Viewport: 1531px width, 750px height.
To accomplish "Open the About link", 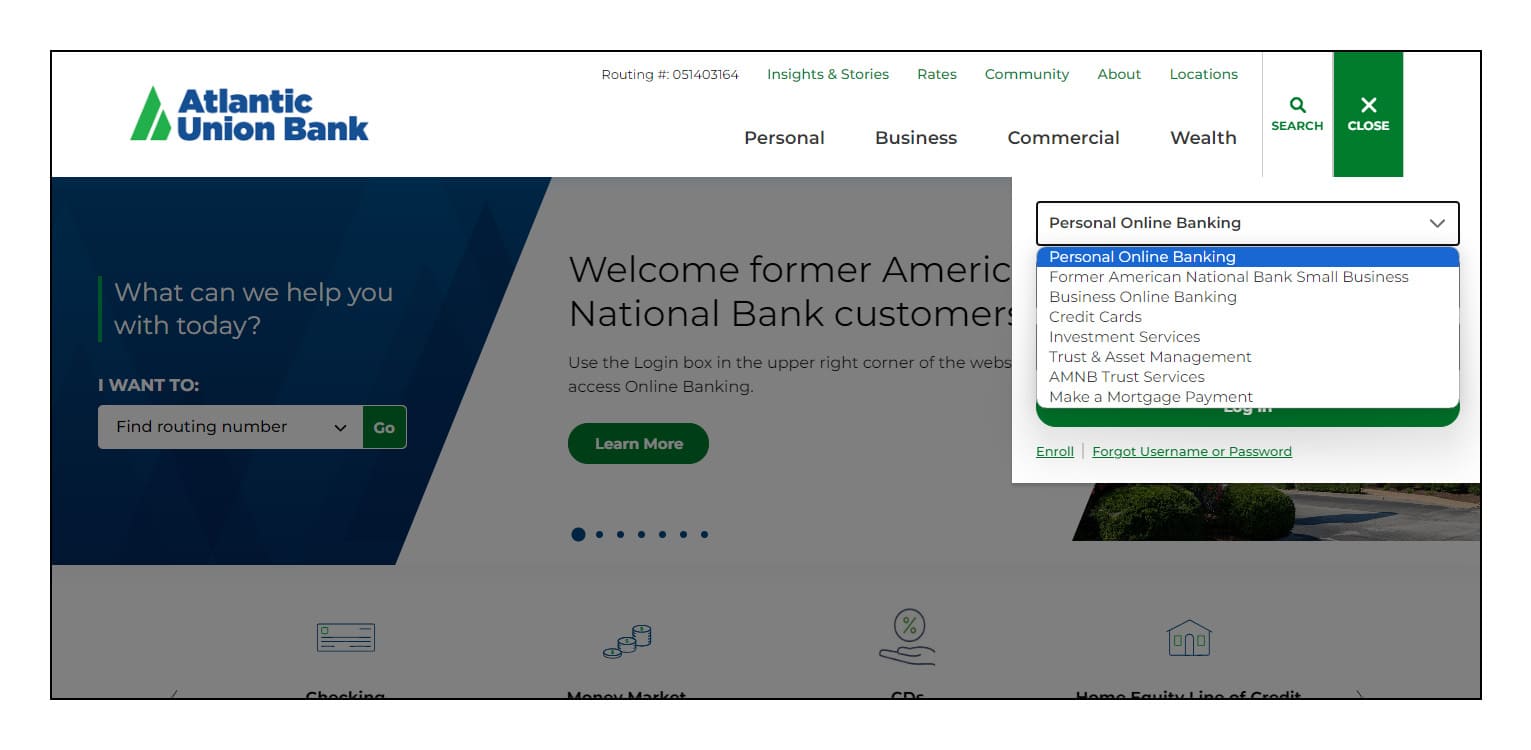I will pyautogui.click(x=1119, y=74).
